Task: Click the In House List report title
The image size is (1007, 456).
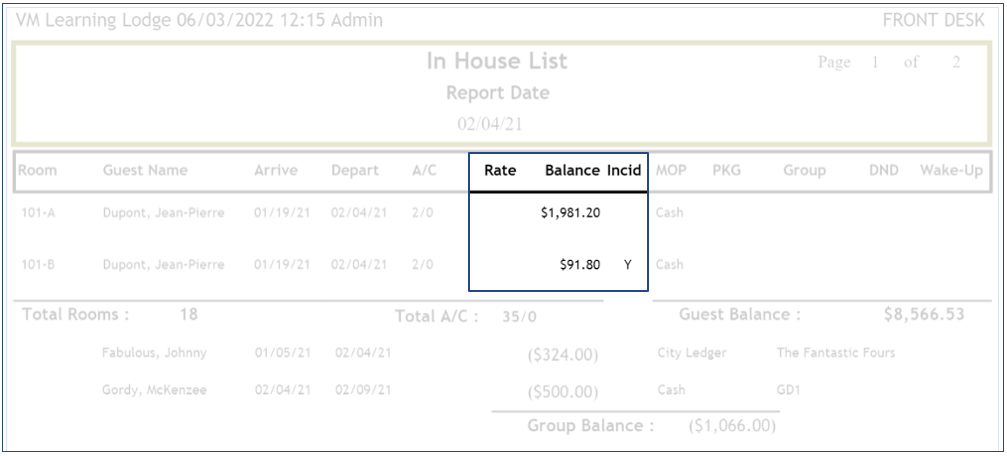Action: point(497,61)
